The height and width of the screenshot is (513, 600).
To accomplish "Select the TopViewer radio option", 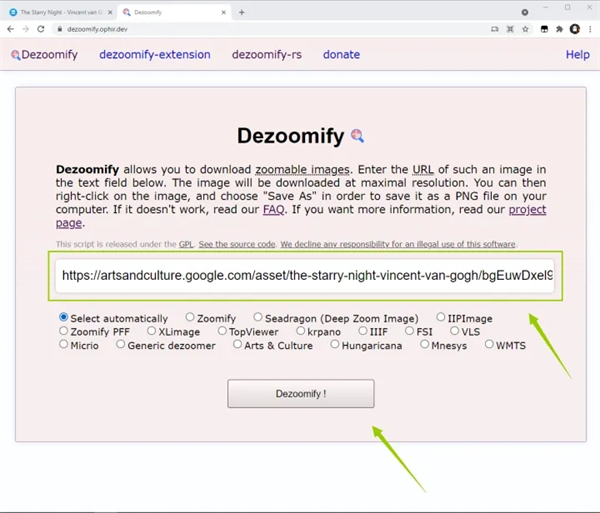I will (222, 331).
